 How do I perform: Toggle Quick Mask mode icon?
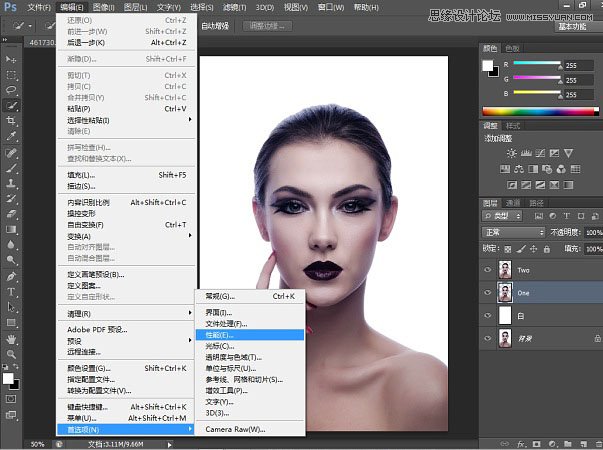pyautogui.click(x=11, y=399)
